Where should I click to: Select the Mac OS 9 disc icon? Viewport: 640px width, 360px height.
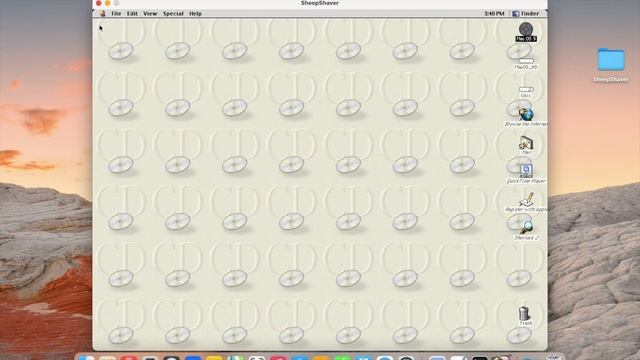pyautogui.click(x=526, y=29)
